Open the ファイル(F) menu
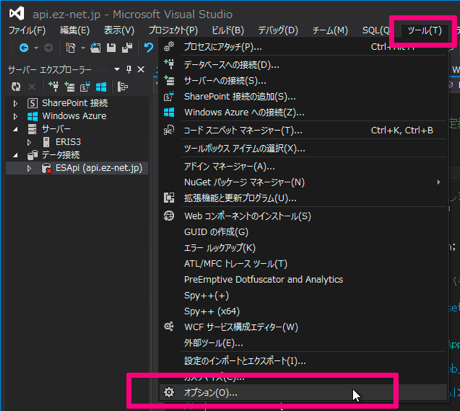Viewport: 460px width, 411px height. point(27,30)
